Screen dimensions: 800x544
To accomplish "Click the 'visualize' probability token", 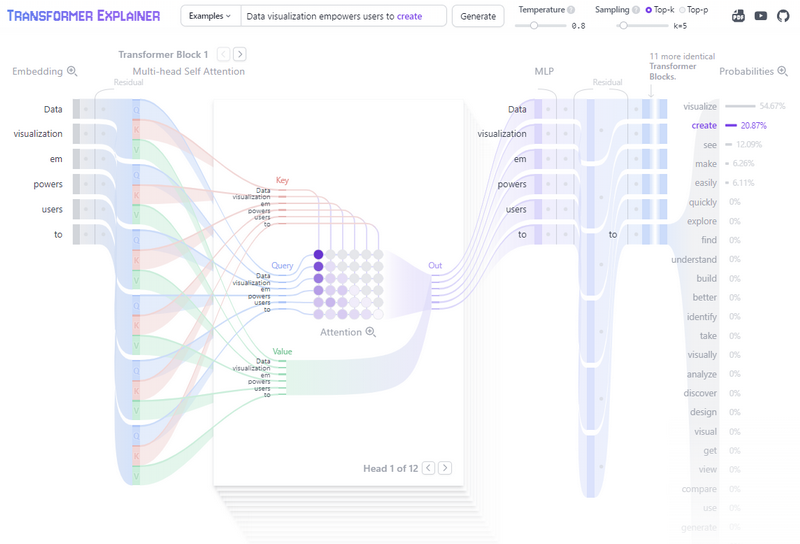I will 700,106.
